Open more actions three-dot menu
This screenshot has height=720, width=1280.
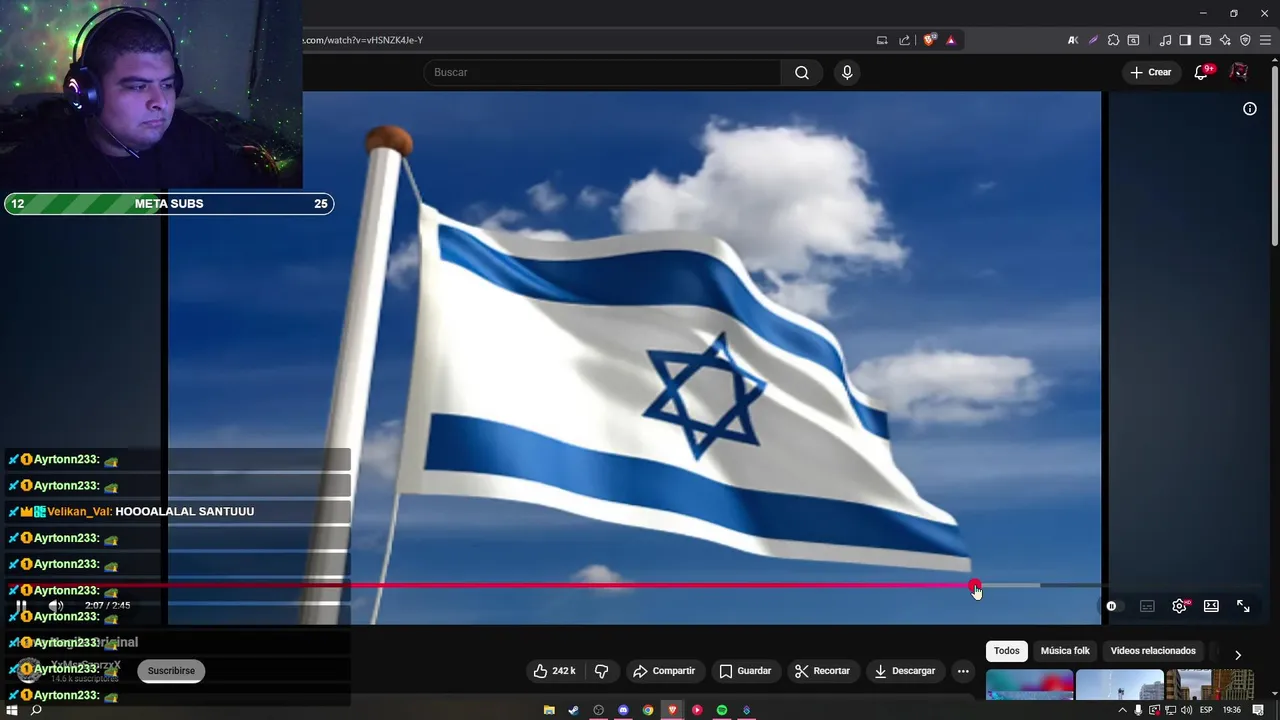[x=963, y=671]
